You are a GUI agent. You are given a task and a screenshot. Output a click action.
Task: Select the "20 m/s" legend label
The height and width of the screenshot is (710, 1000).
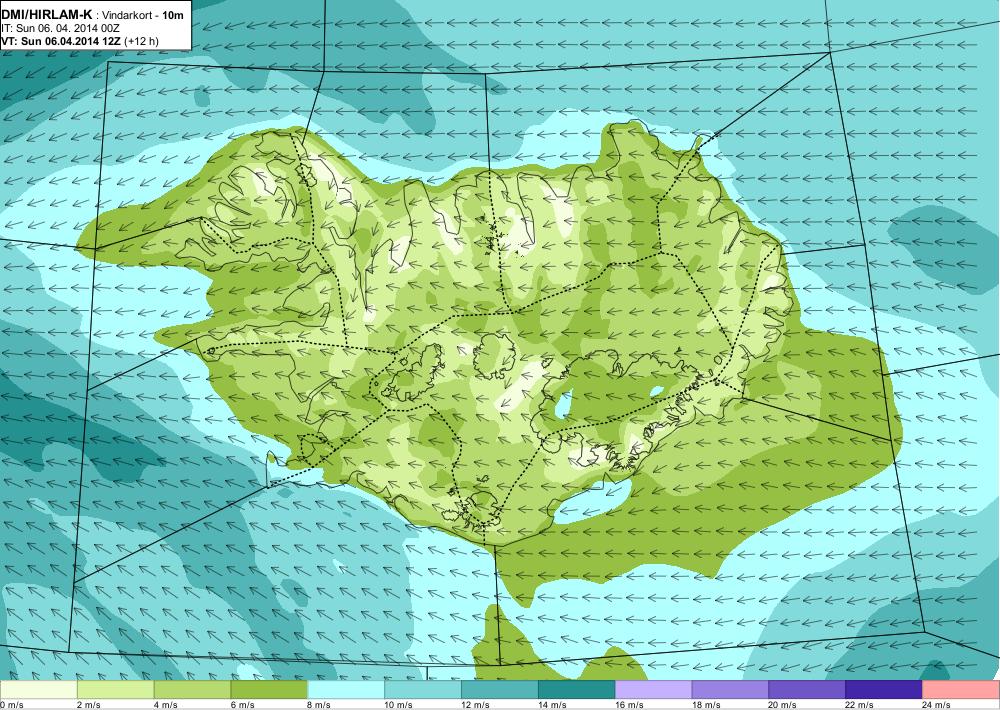[x=783, y=705]
